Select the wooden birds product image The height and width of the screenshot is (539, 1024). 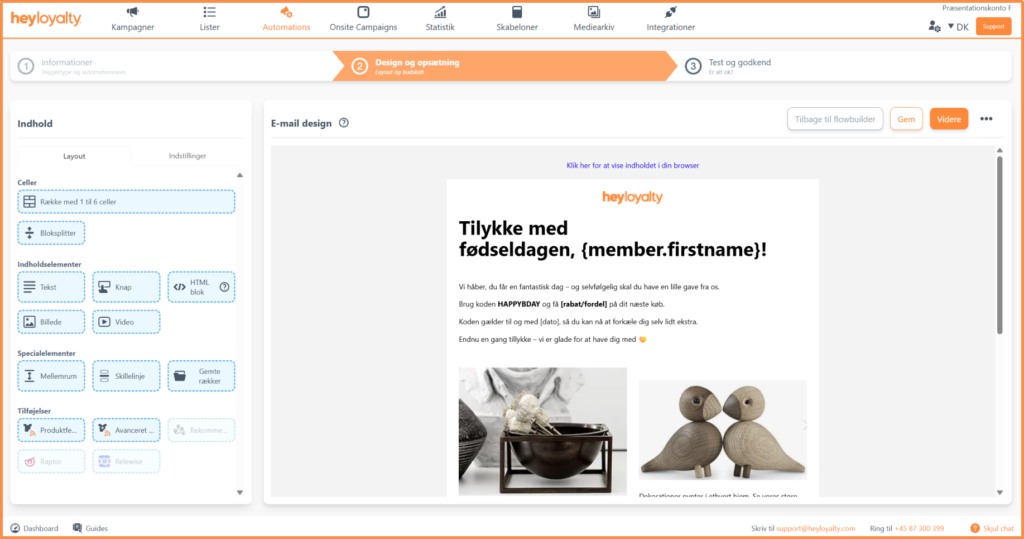tap(722, 430)
